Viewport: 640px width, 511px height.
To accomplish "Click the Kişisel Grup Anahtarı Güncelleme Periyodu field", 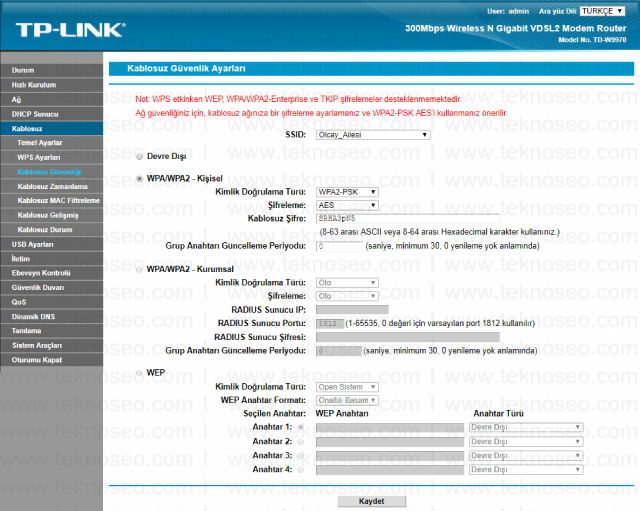I will (339, 247).
